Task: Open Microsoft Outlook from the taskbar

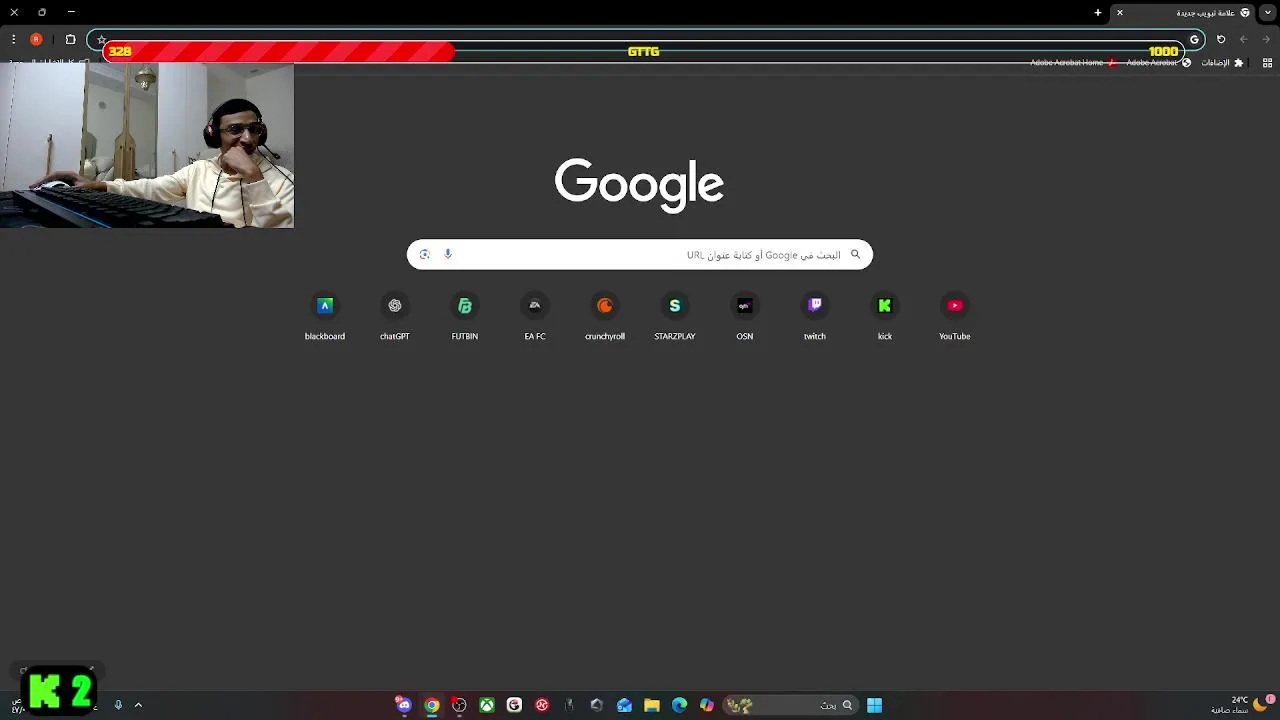Action: 624,705
